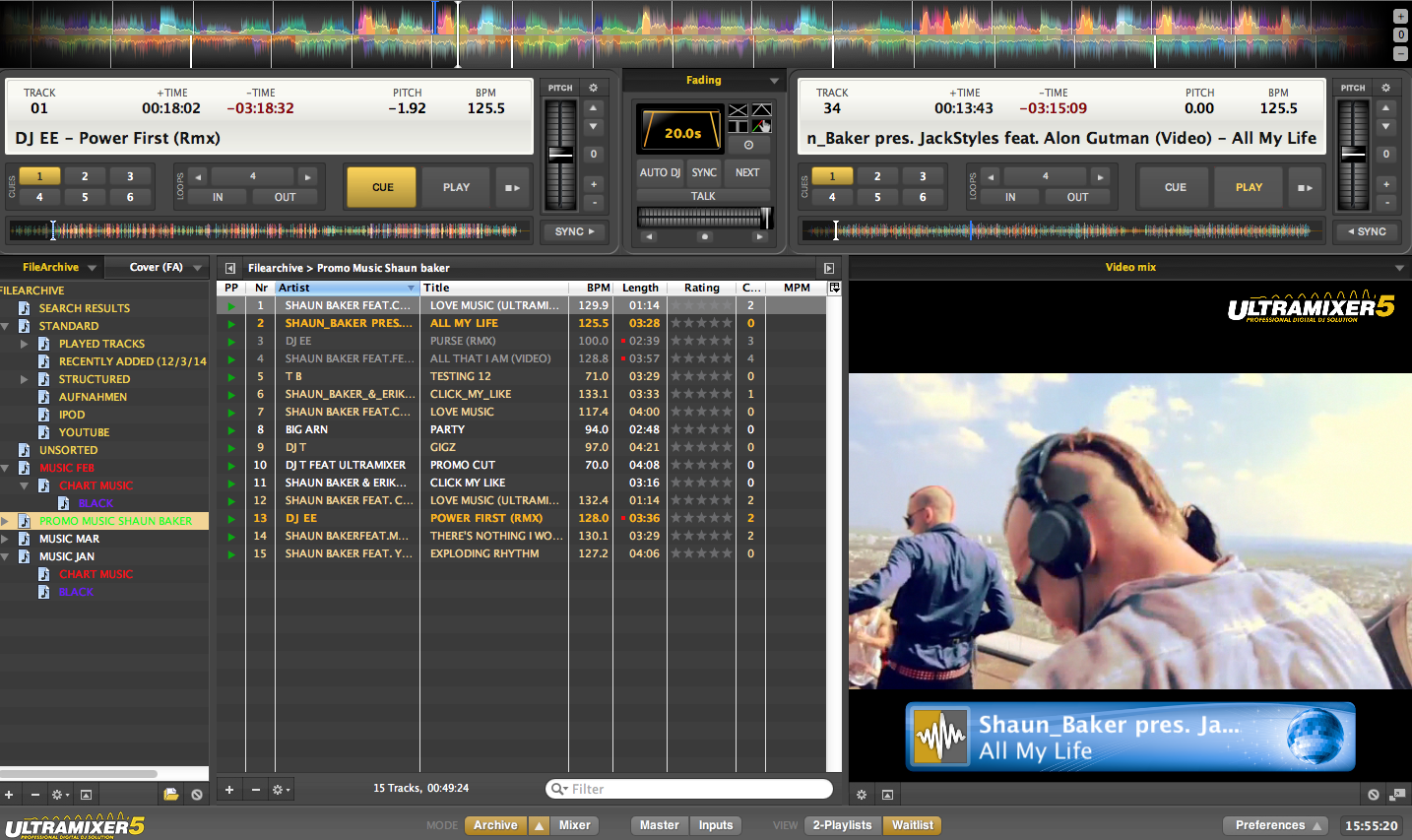The image size is (1412, 840).
Task: Click the left deck pitch slider handle
Action: click(560, 154)
